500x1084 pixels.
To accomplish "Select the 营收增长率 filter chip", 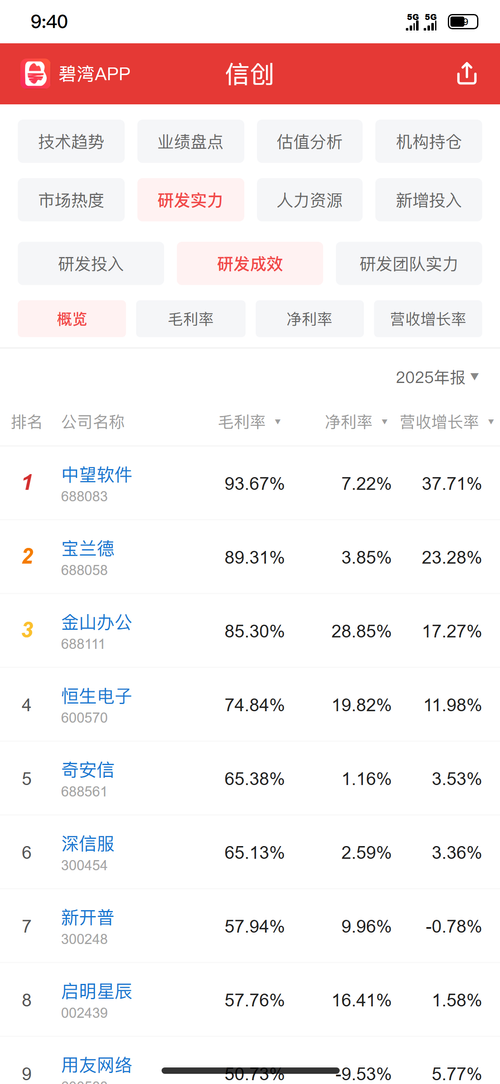I will coord(428,319).
